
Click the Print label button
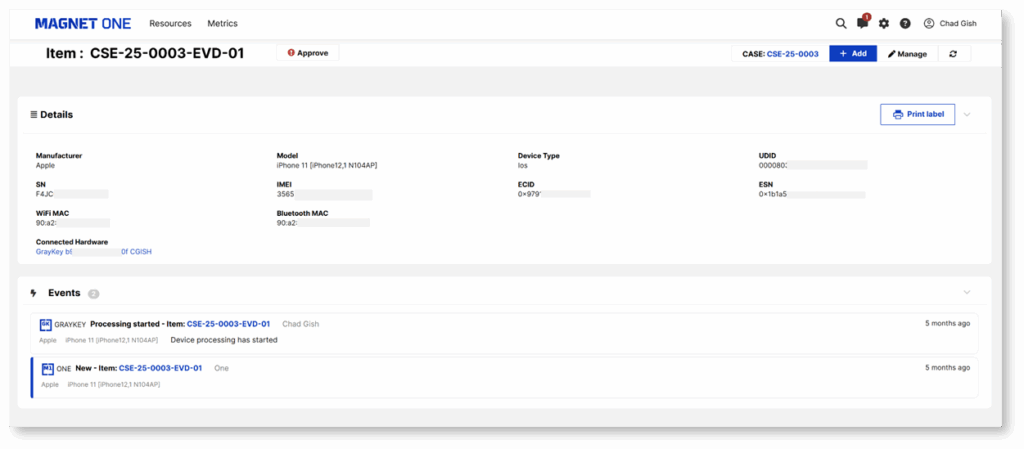coord(918,114)
